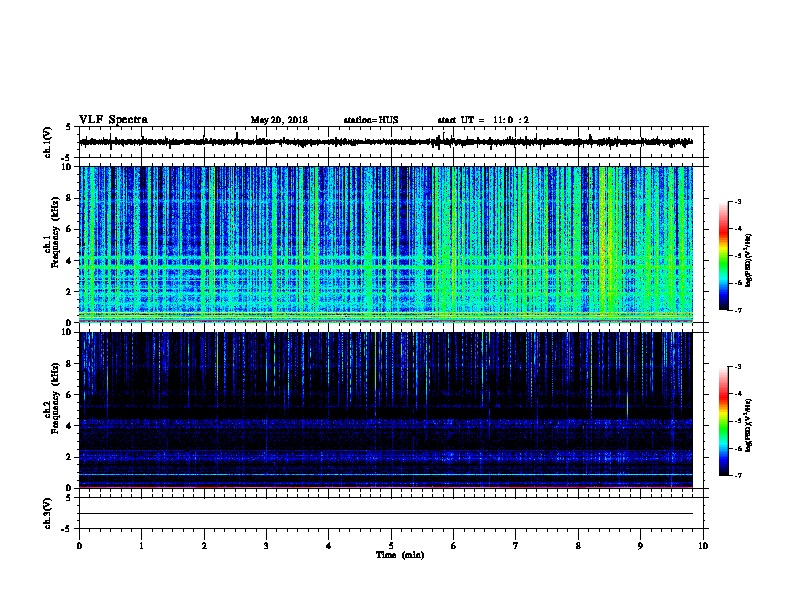Click the "VLF Spectra" plot title

[x=113, y=120]
